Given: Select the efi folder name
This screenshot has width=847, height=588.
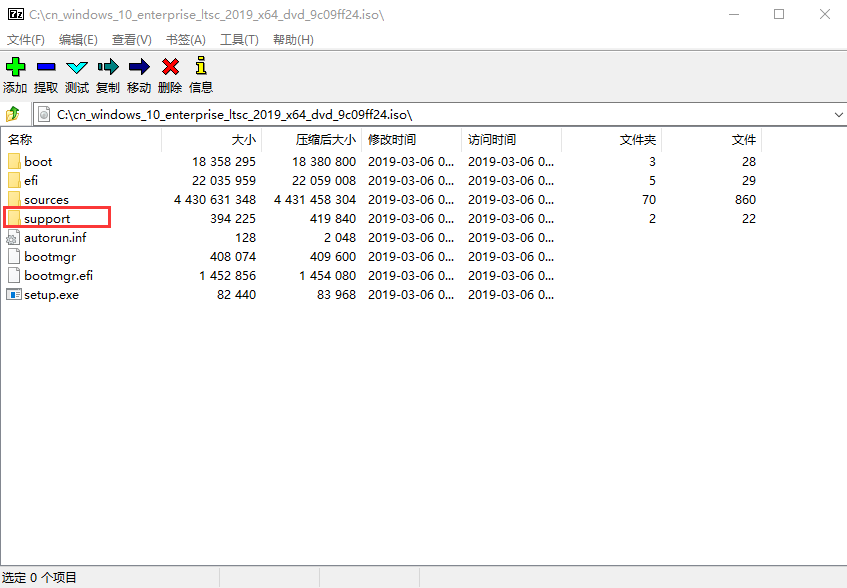Looking at the screenshot, I should point(31,180).
